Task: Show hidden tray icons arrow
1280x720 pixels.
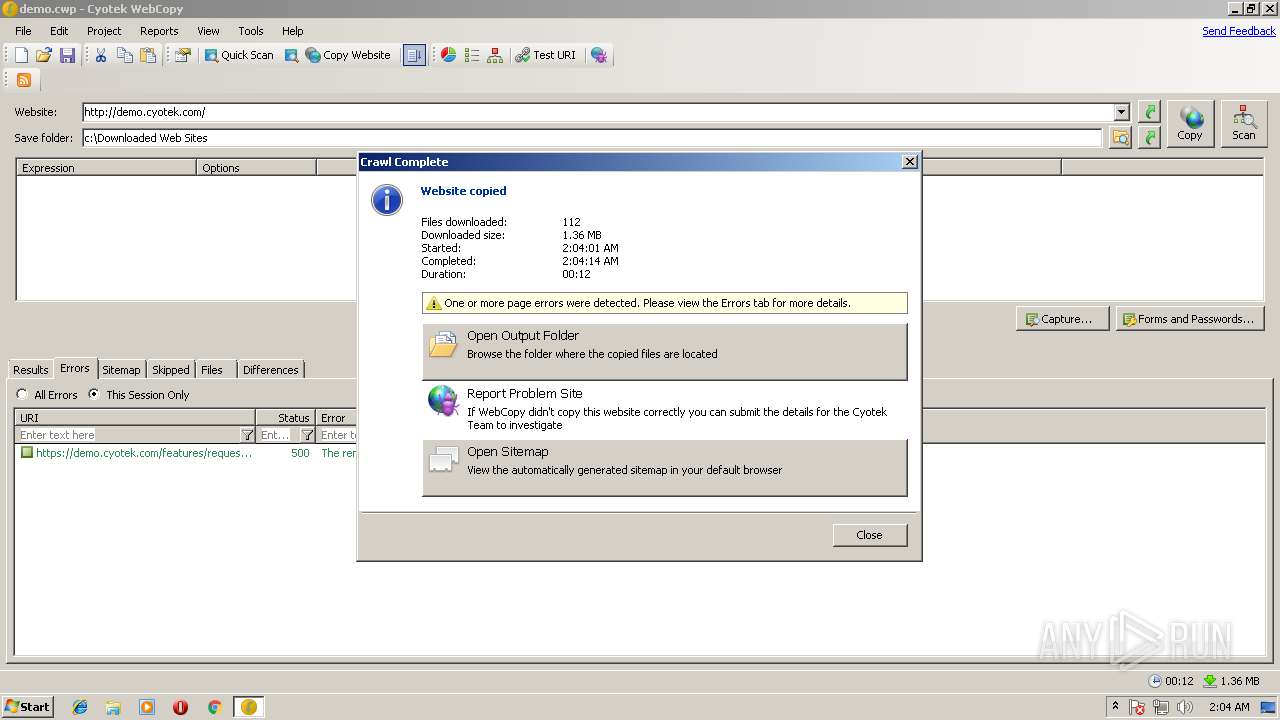Action: 1115,706
